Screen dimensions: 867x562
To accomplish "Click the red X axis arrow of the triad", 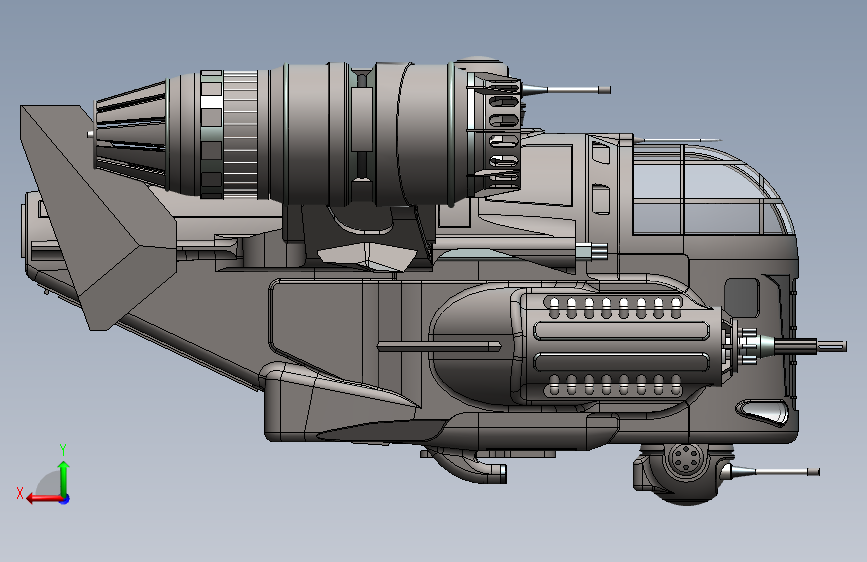I will click(43, 498).
